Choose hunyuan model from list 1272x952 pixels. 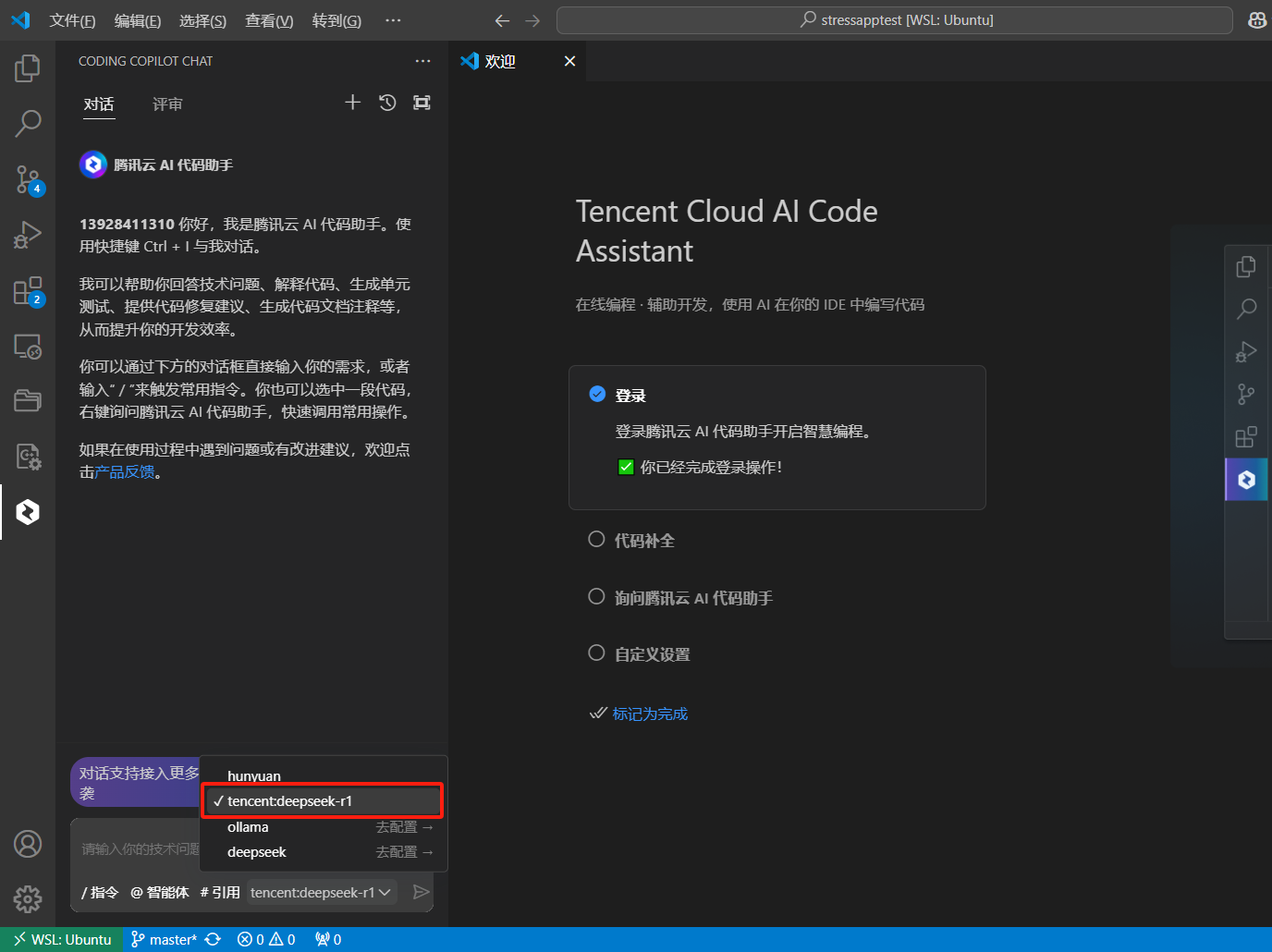pos(324,775)
